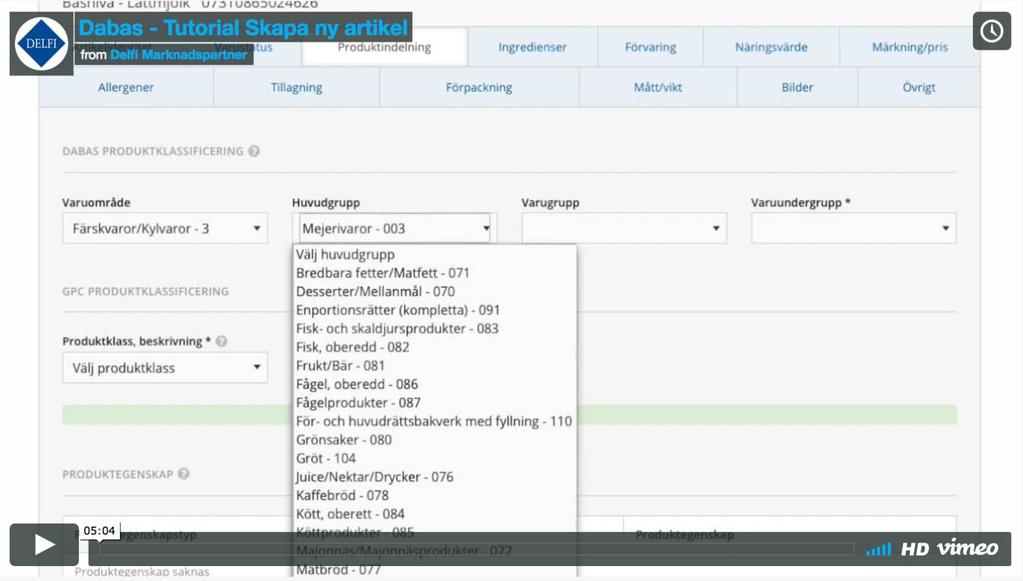Select Kaffebröd - 078 option
The height and width of the screenshot is (581, 1023).
click(435, 495)
